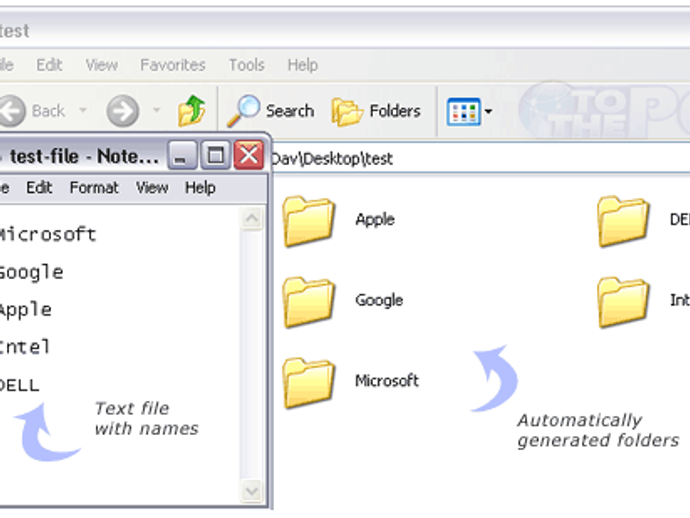
Task: Click the DELL line in Notepad
Action: point(19,386)
